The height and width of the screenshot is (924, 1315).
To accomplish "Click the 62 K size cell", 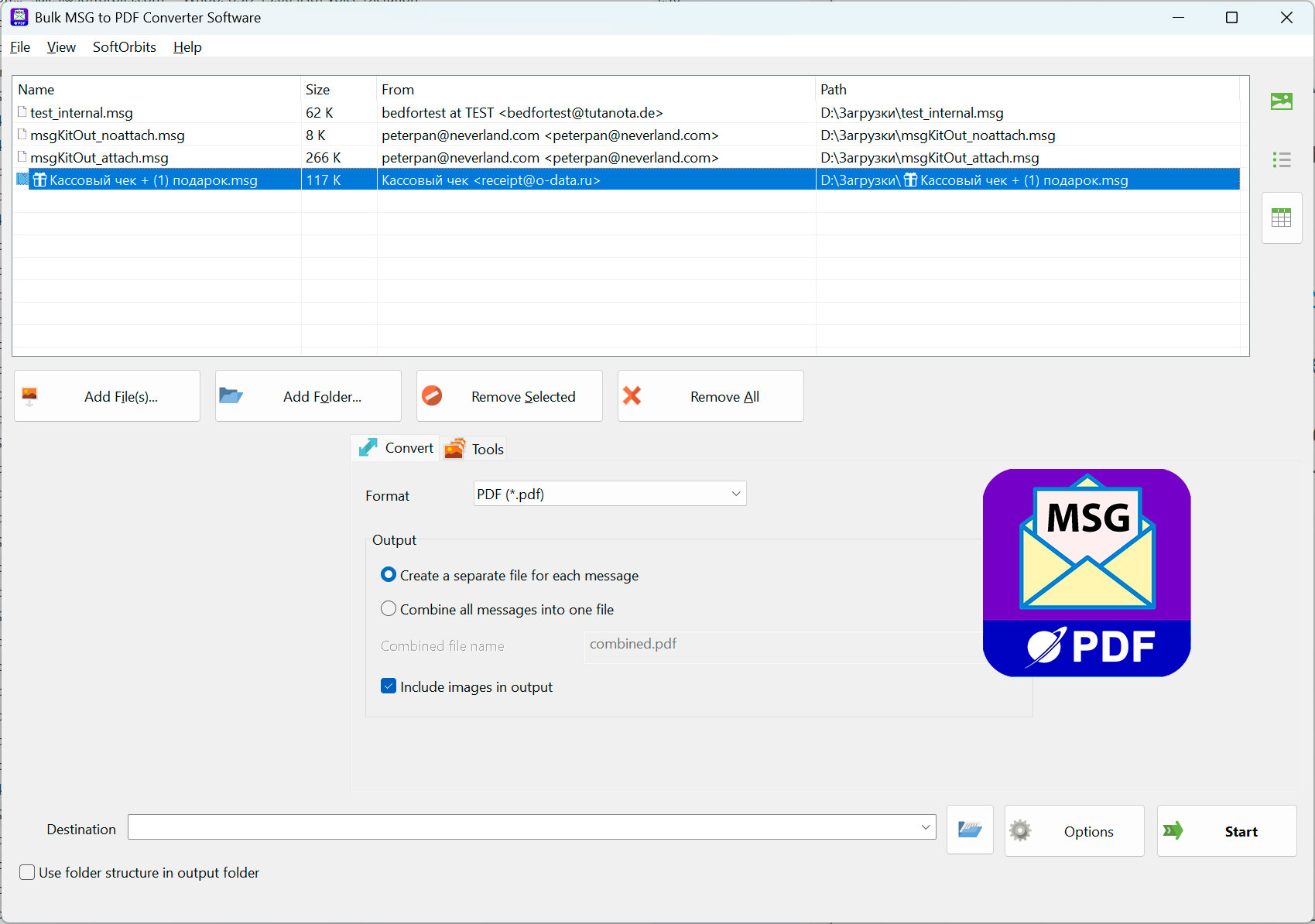I will [x=320, y=113].
